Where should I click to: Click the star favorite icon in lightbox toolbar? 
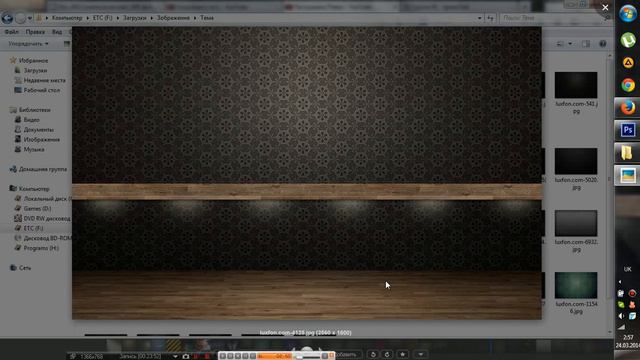[x=402, y=354]
